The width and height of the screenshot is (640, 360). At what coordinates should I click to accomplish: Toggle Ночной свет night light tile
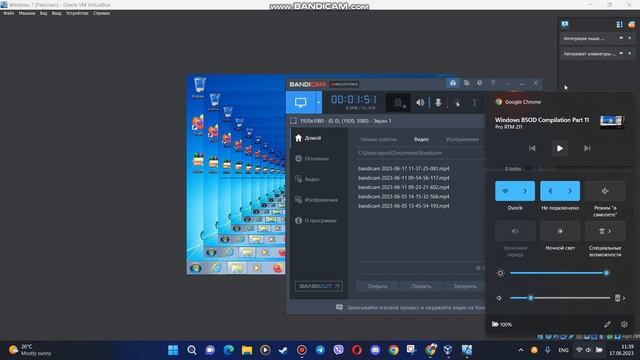click(560, 231)
